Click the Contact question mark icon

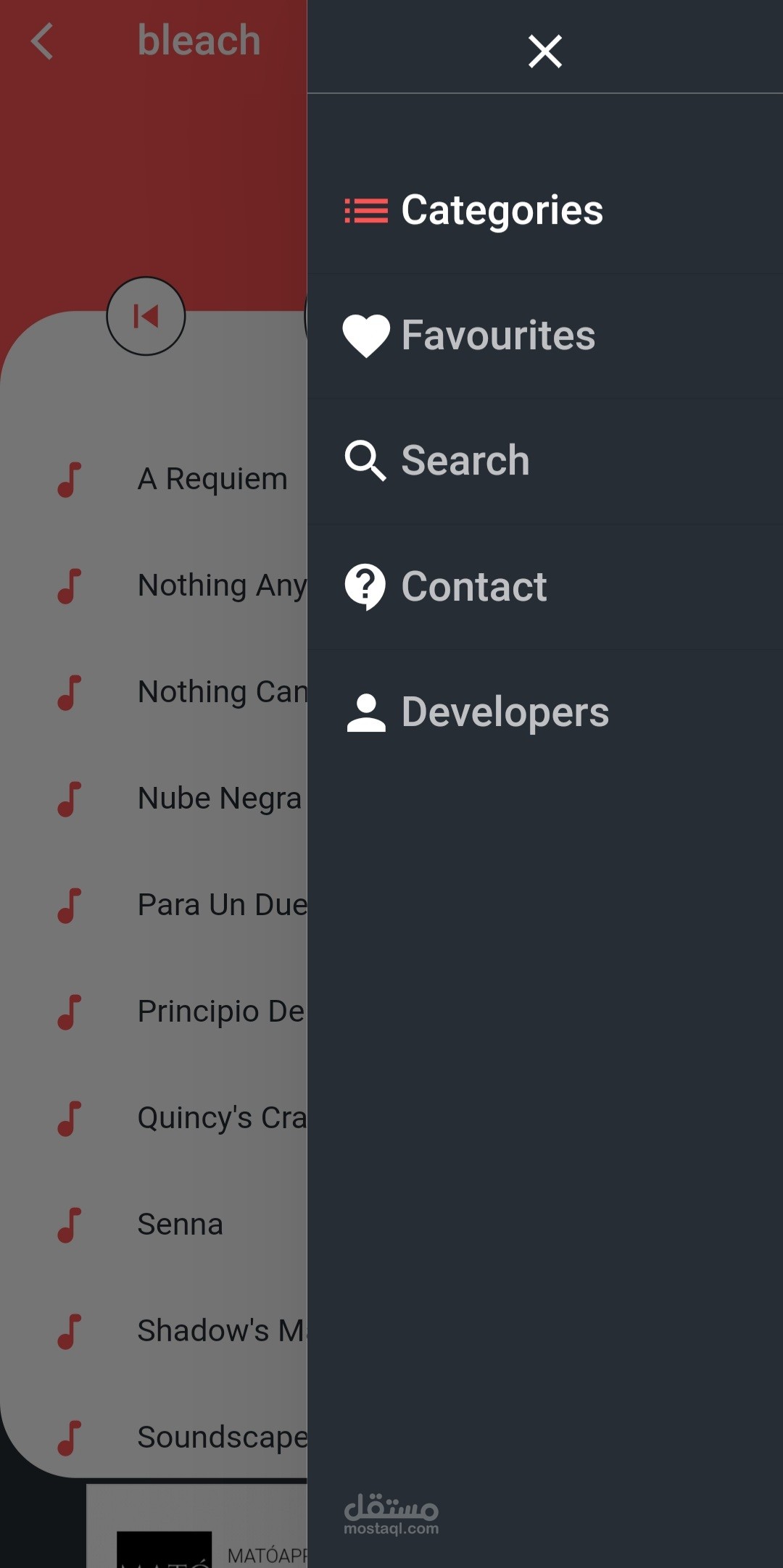point(365,586)
